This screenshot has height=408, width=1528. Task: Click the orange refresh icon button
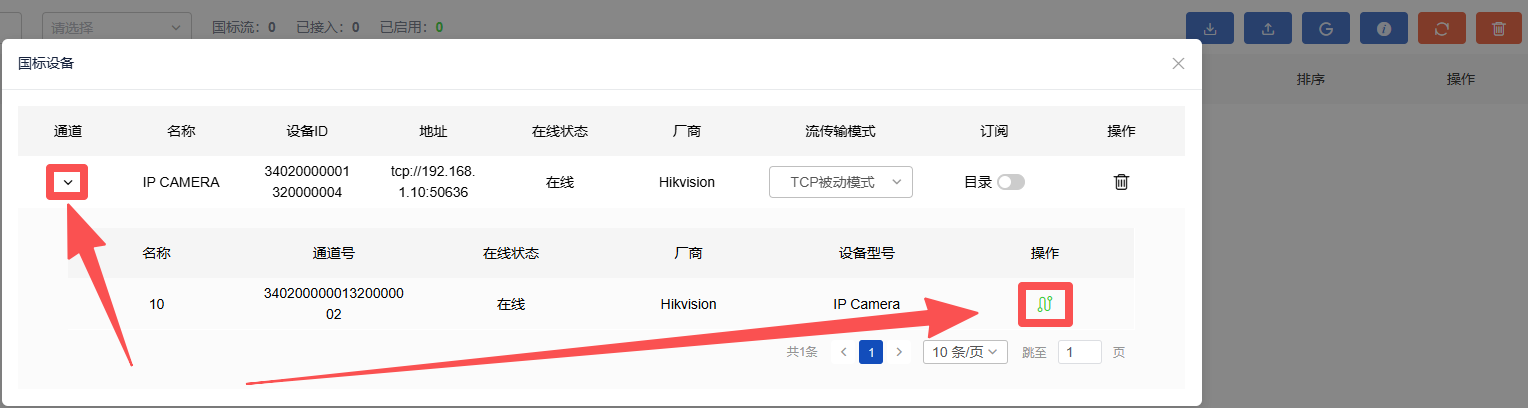click(x=1442, y=28)
